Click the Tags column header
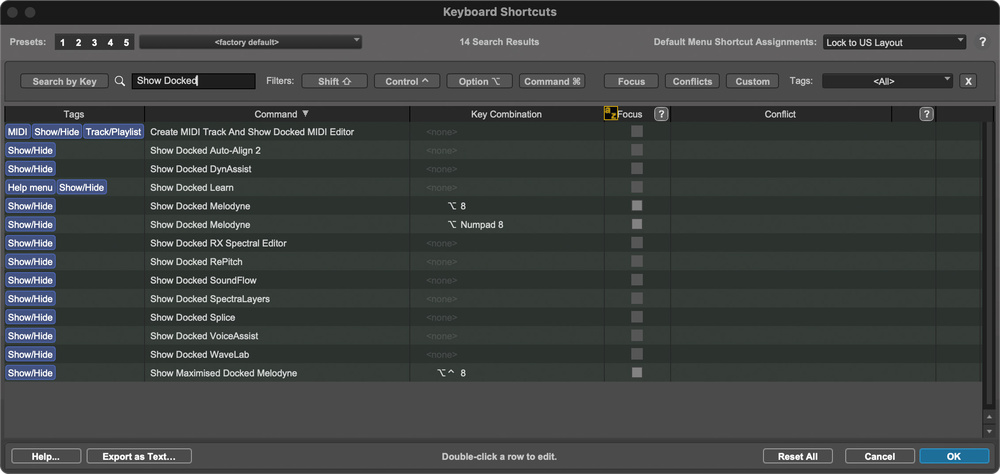The height and width of the screenshot is (474, 1000). point(75,114)
